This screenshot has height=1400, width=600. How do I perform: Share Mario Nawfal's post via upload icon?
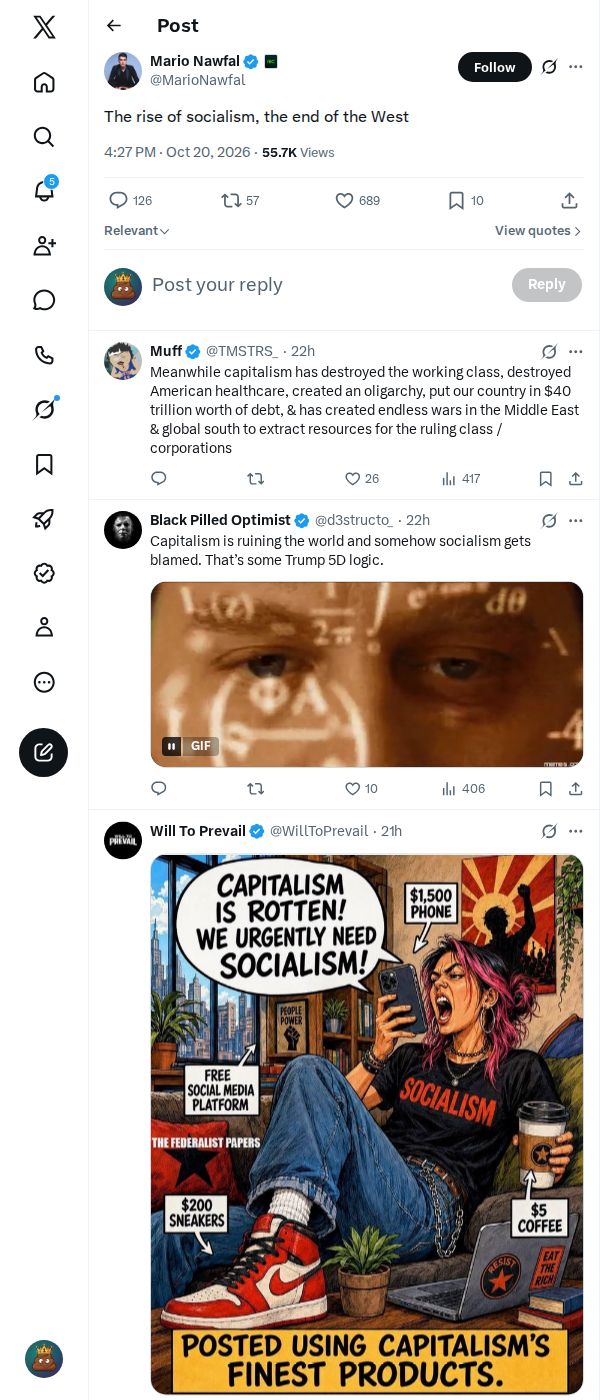569,201
